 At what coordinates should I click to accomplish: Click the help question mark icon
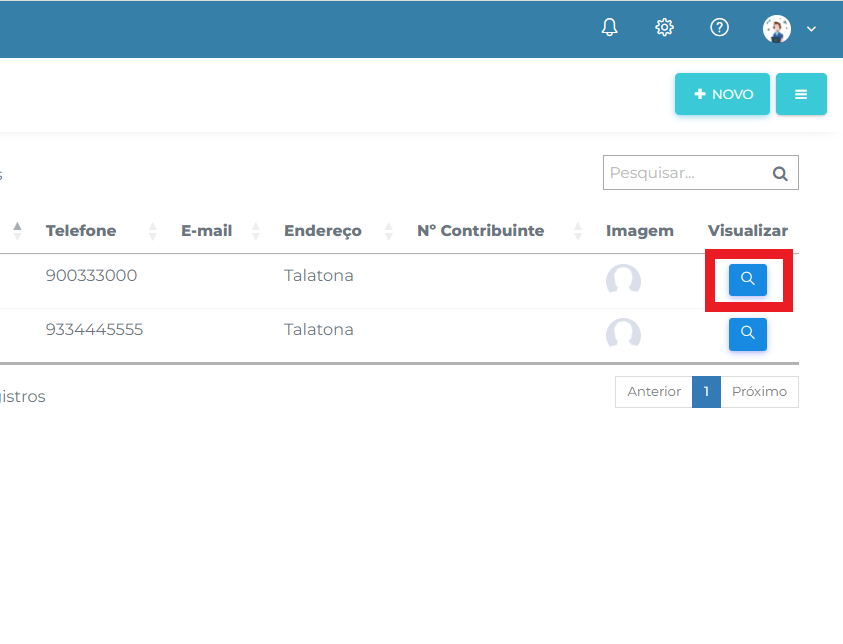click(719, 27)
